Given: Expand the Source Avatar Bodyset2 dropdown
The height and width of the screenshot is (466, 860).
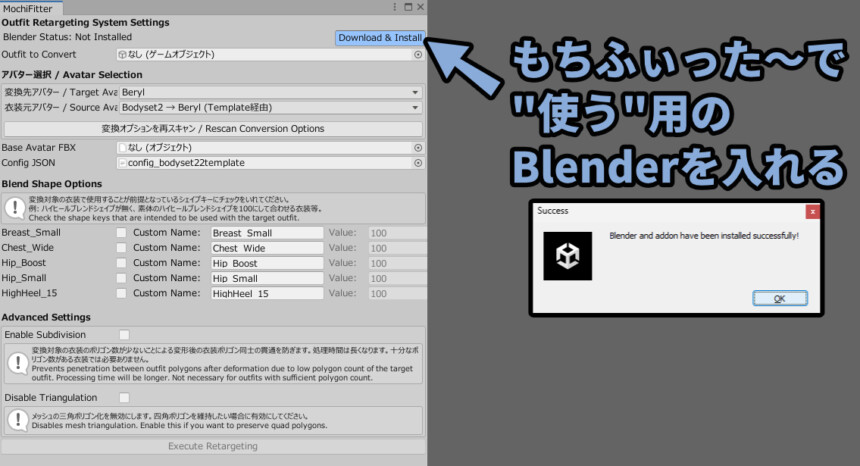Looking at the screenshot, I should coord(263,107).
